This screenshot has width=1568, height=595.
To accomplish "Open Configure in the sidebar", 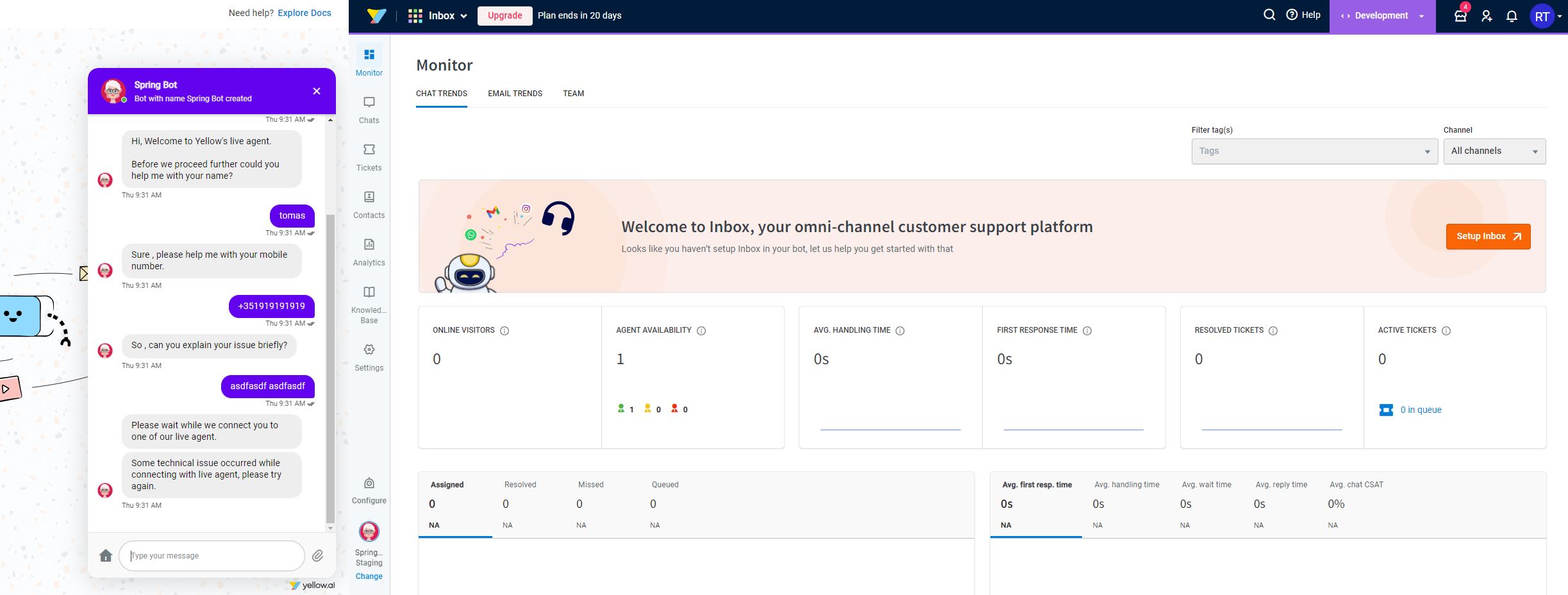I will click(369, 490).
